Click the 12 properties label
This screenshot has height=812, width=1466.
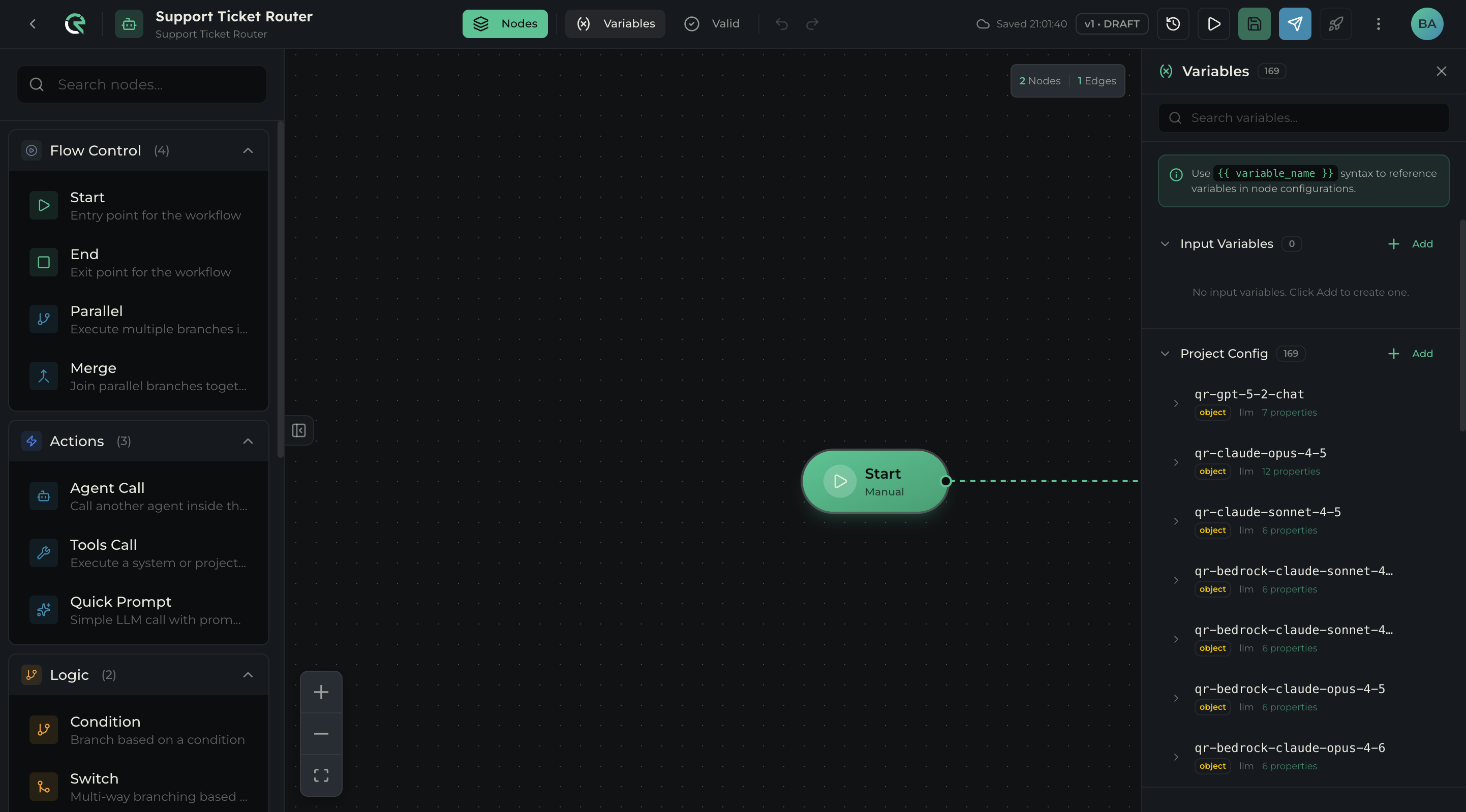pyautogui.click(x=1291, y=471)
